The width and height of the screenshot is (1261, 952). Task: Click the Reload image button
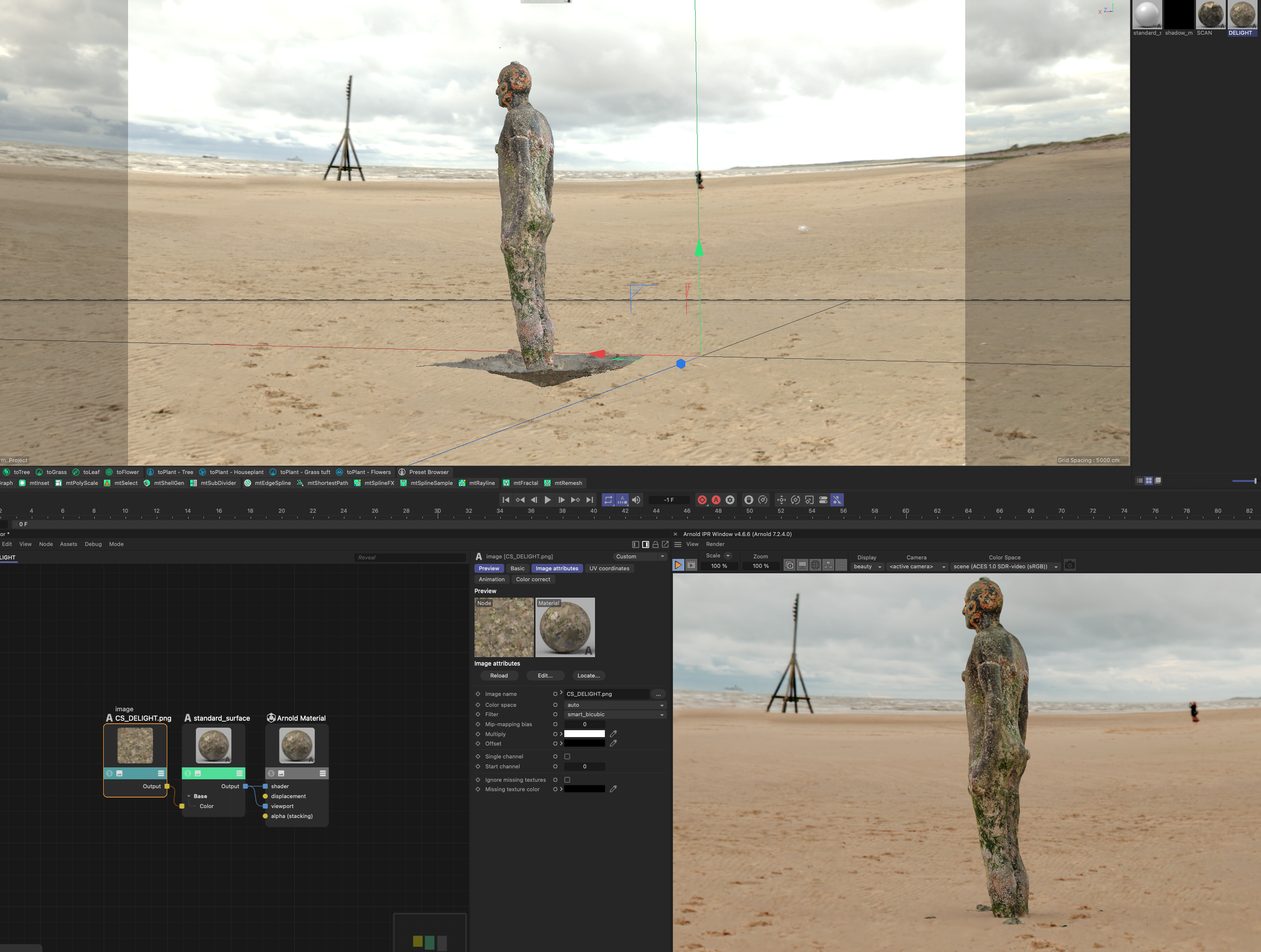coord(499,676)
